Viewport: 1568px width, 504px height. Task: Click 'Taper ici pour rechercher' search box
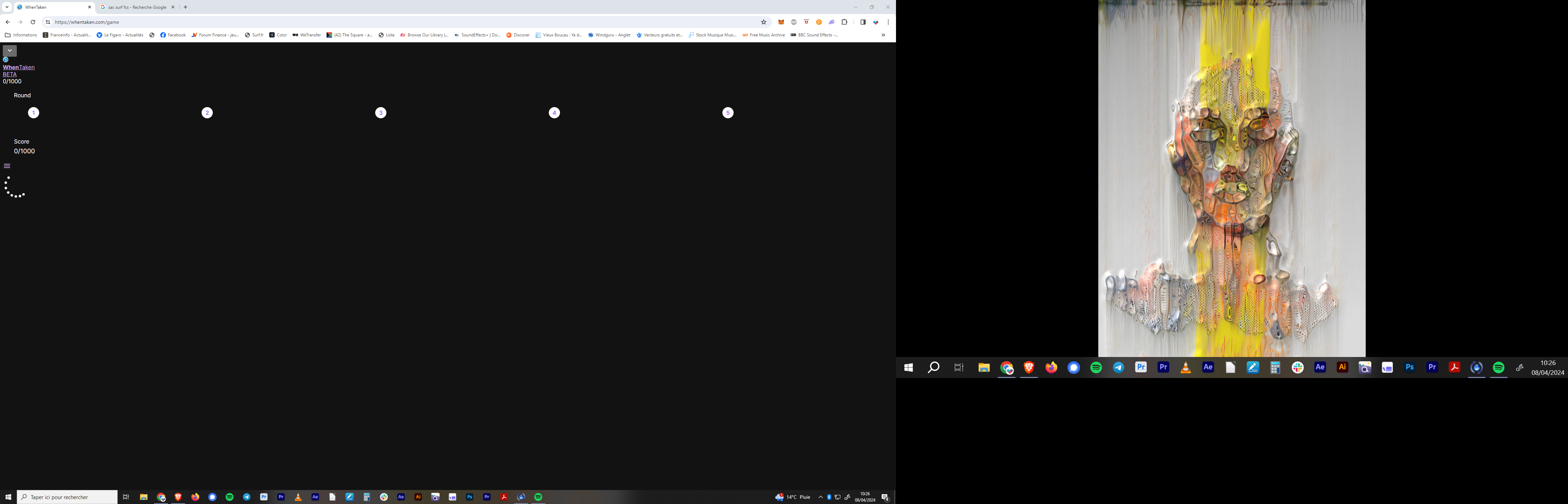click(x=67, y=497)
